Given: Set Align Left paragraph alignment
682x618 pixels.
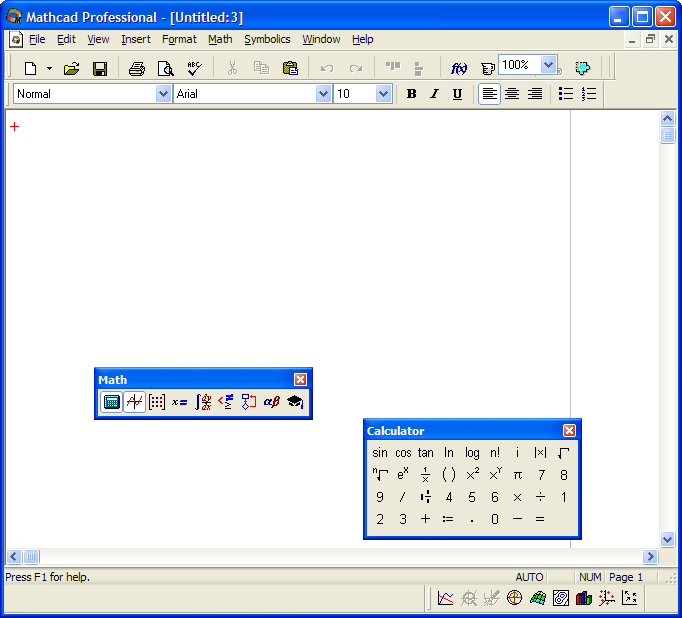Looking at the screenshot, I should coord(489,94).
